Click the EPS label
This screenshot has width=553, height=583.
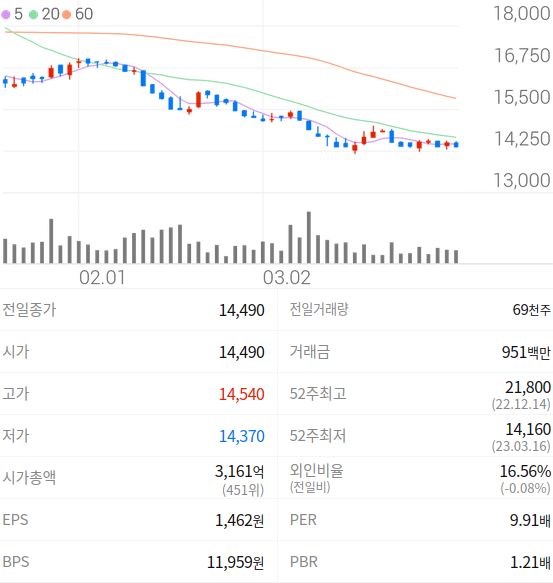tap(15, 520)
